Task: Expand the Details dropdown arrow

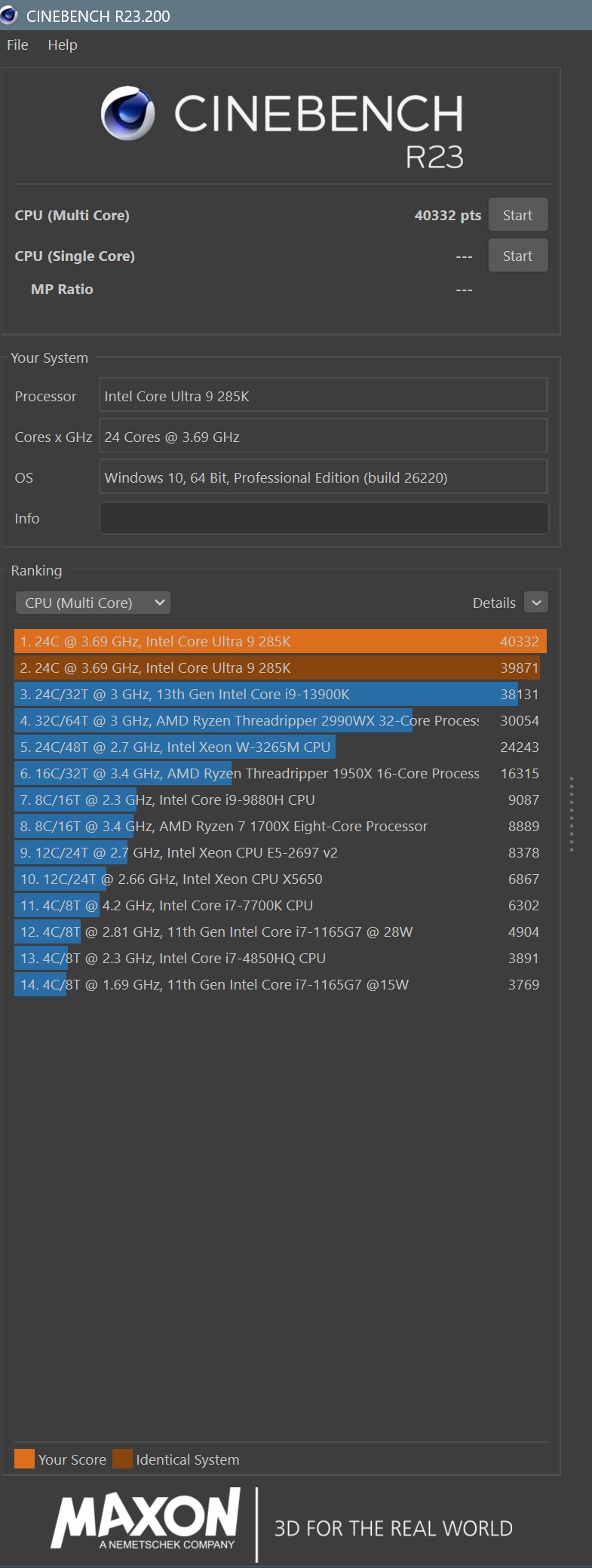Action: click(536, 603)
